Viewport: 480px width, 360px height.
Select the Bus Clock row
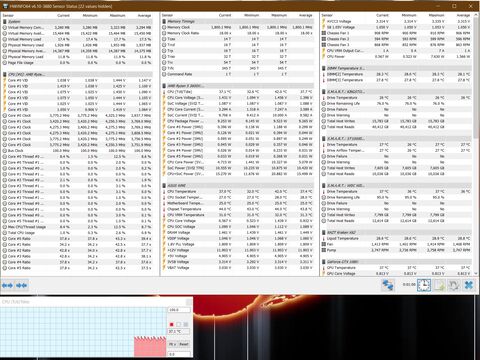77,151
